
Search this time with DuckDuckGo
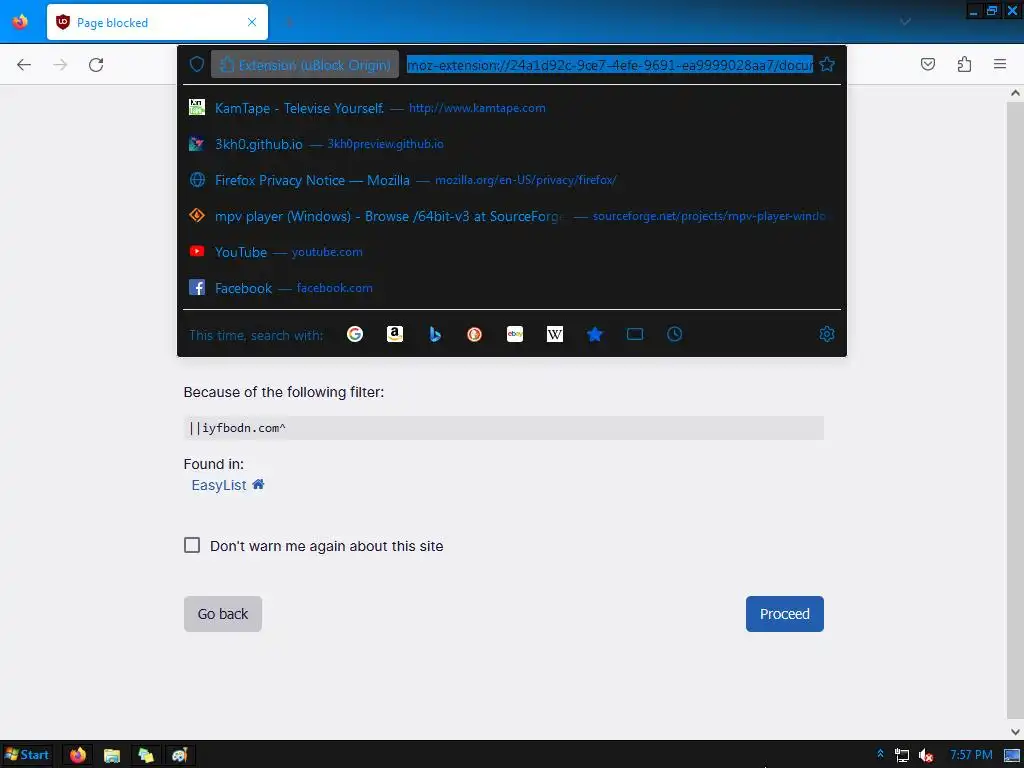click(x=475, y=334)
